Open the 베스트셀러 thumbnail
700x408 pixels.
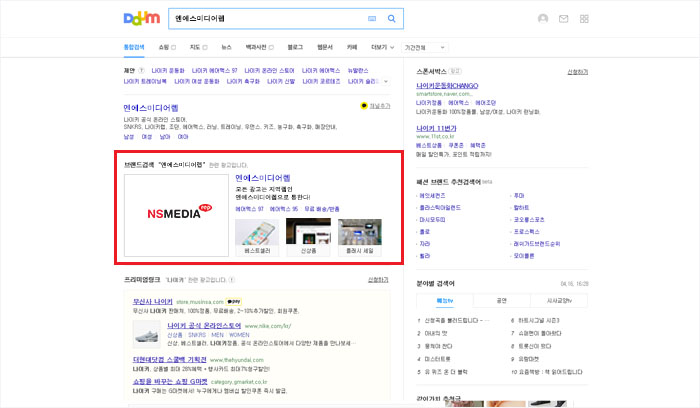pyautogui.click(x=257, y=237)
